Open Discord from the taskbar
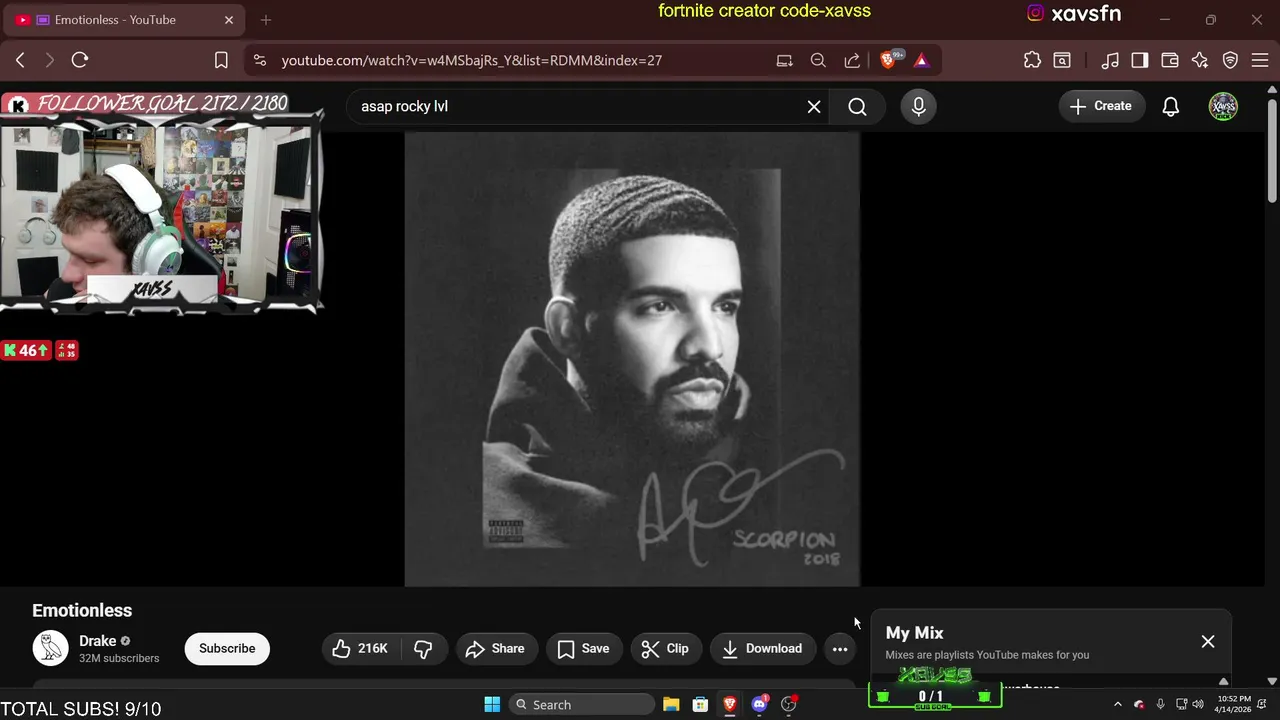 (x=759, y=704)
